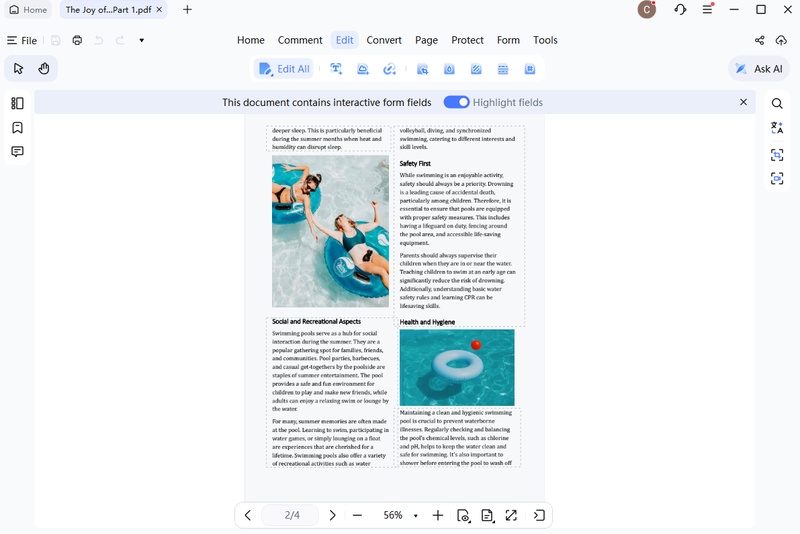Select the Edit tab
The width and height of the screenshot is (800, 534).
click(344, 40)
